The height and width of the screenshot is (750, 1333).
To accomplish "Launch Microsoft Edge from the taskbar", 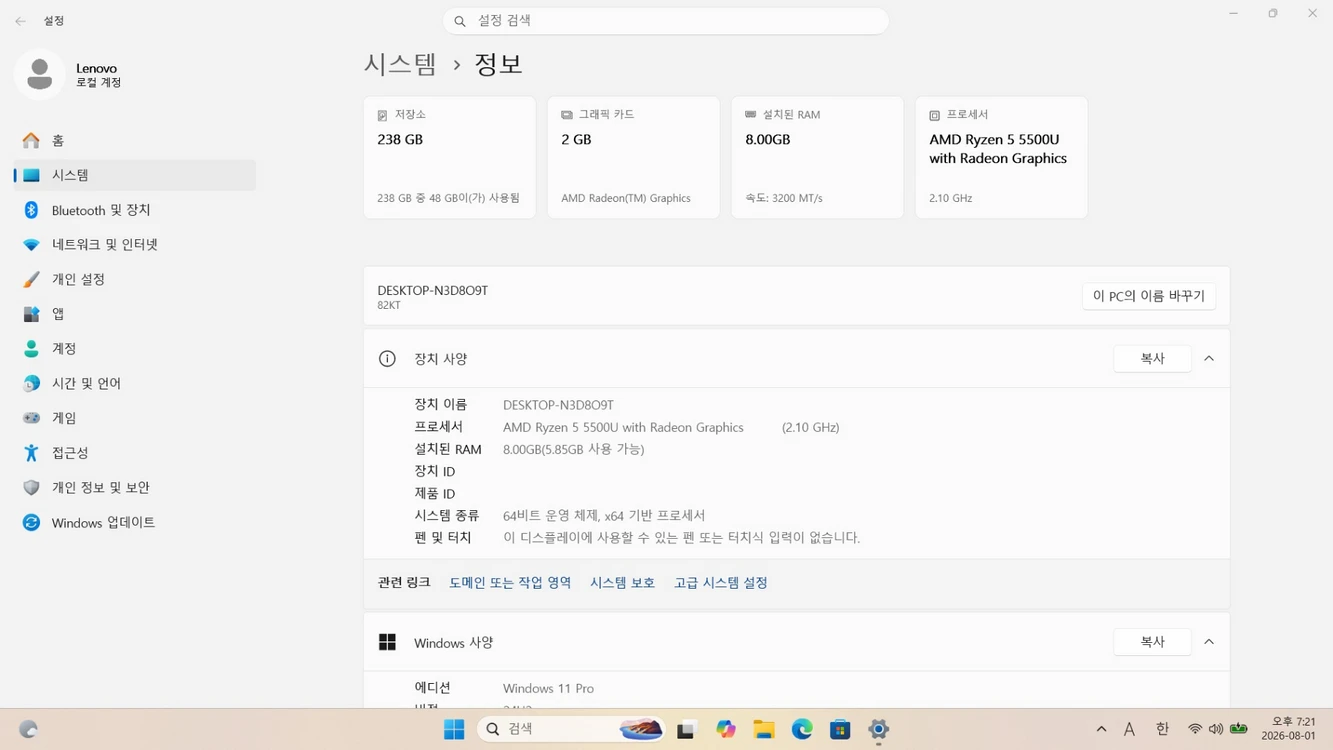I will point(802,729).
